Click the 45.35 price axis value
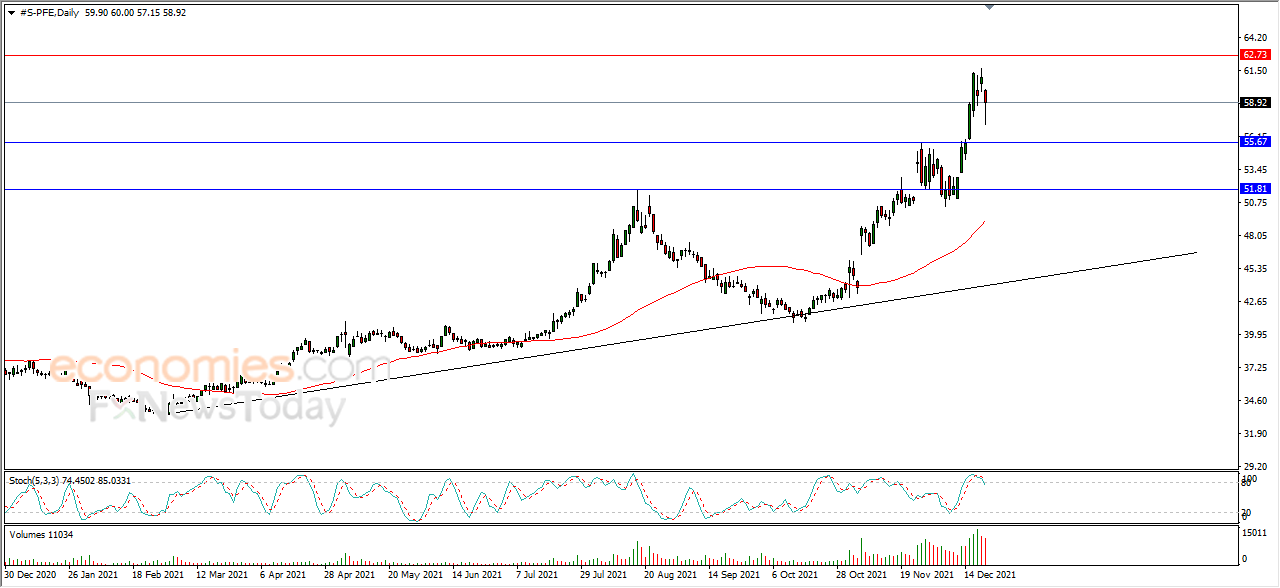Viewport: 1280px width, 588px height. pos(1255,269)
